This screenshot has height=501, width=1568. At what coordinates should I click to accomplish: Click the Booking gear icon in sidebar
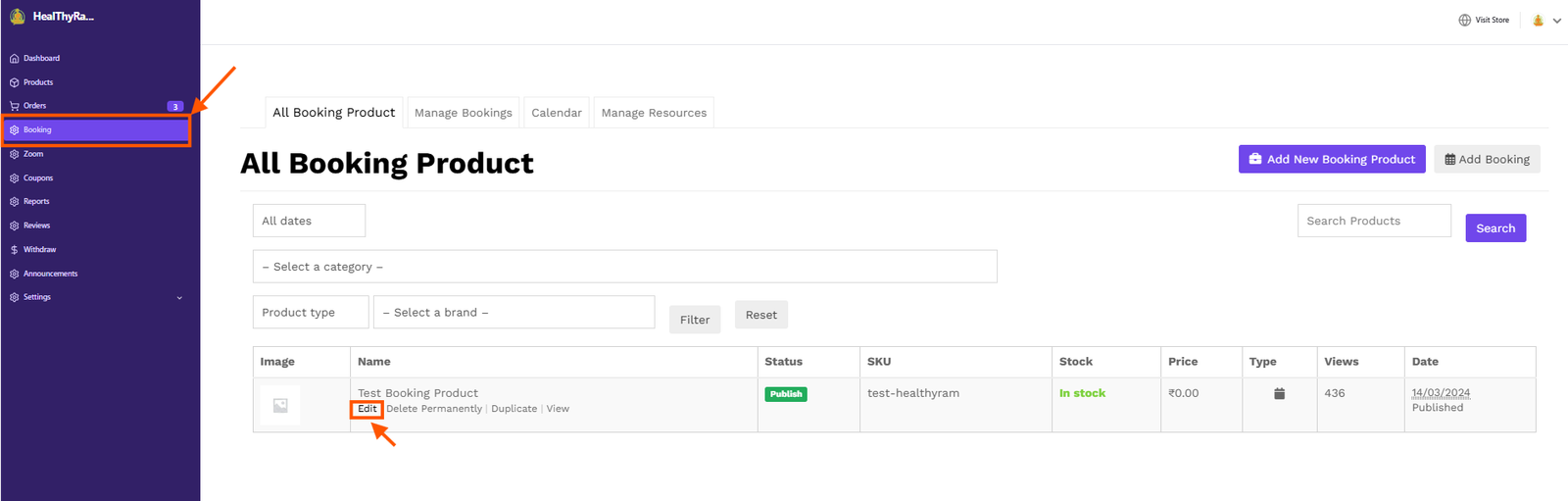(14, 130)
